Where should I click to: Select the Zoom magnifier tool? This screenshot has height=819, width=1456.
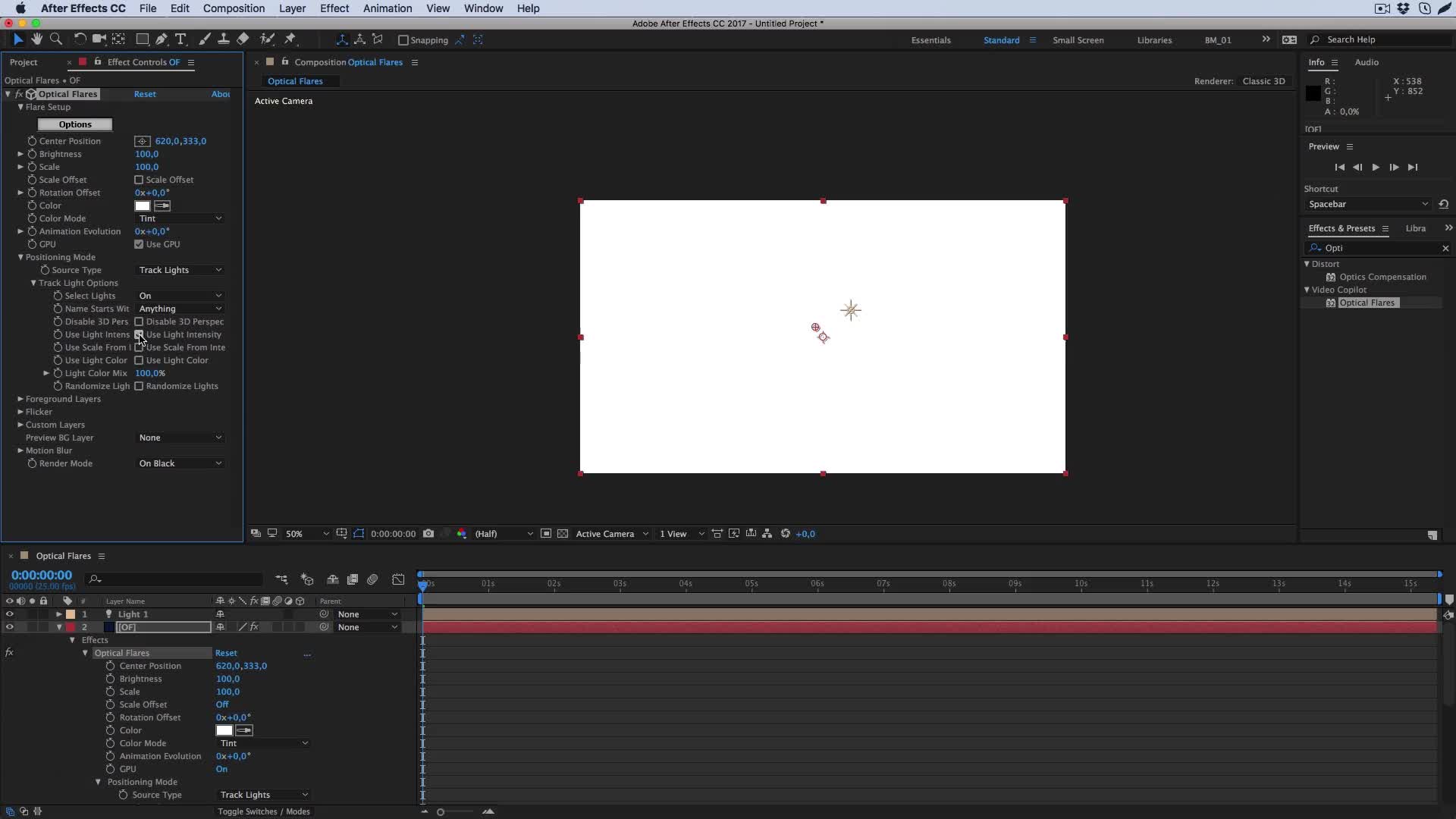(x=55, y=39)
